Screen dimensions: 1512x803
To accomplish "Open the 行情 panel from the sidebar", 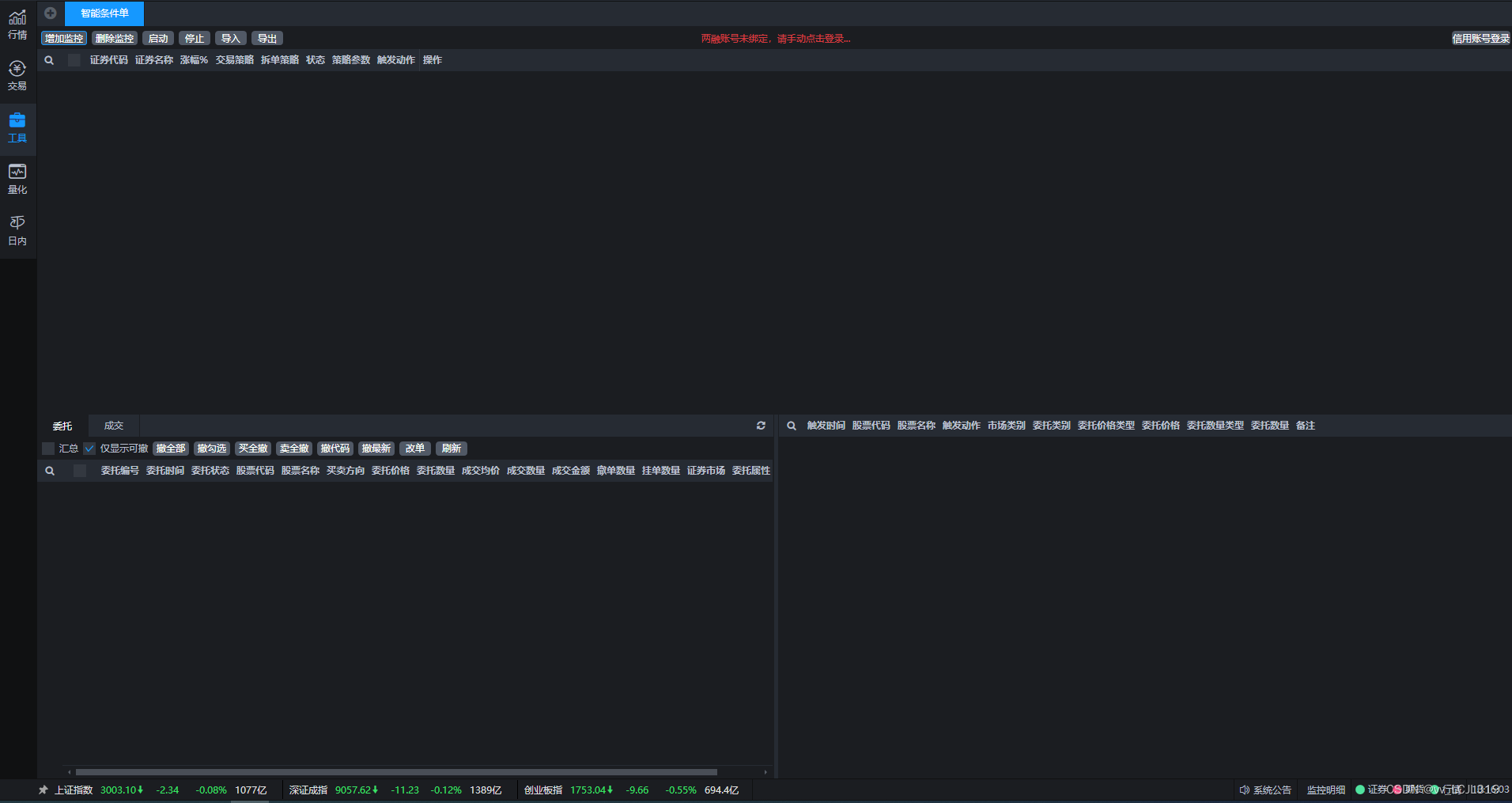I will pos(17,21).
